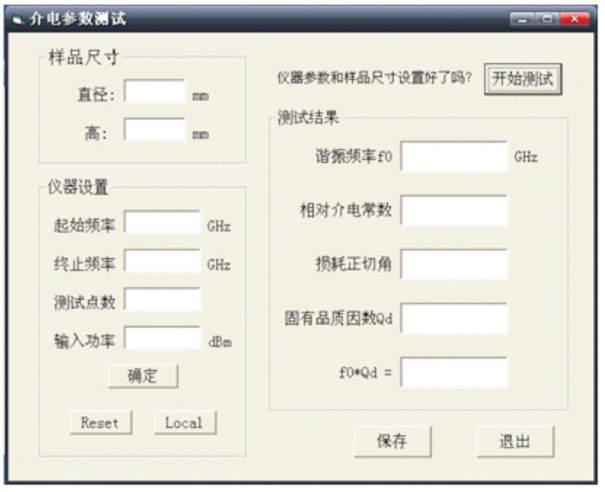
Task: Select the 起始频率 start frequency field
Action: coord(162,224)
